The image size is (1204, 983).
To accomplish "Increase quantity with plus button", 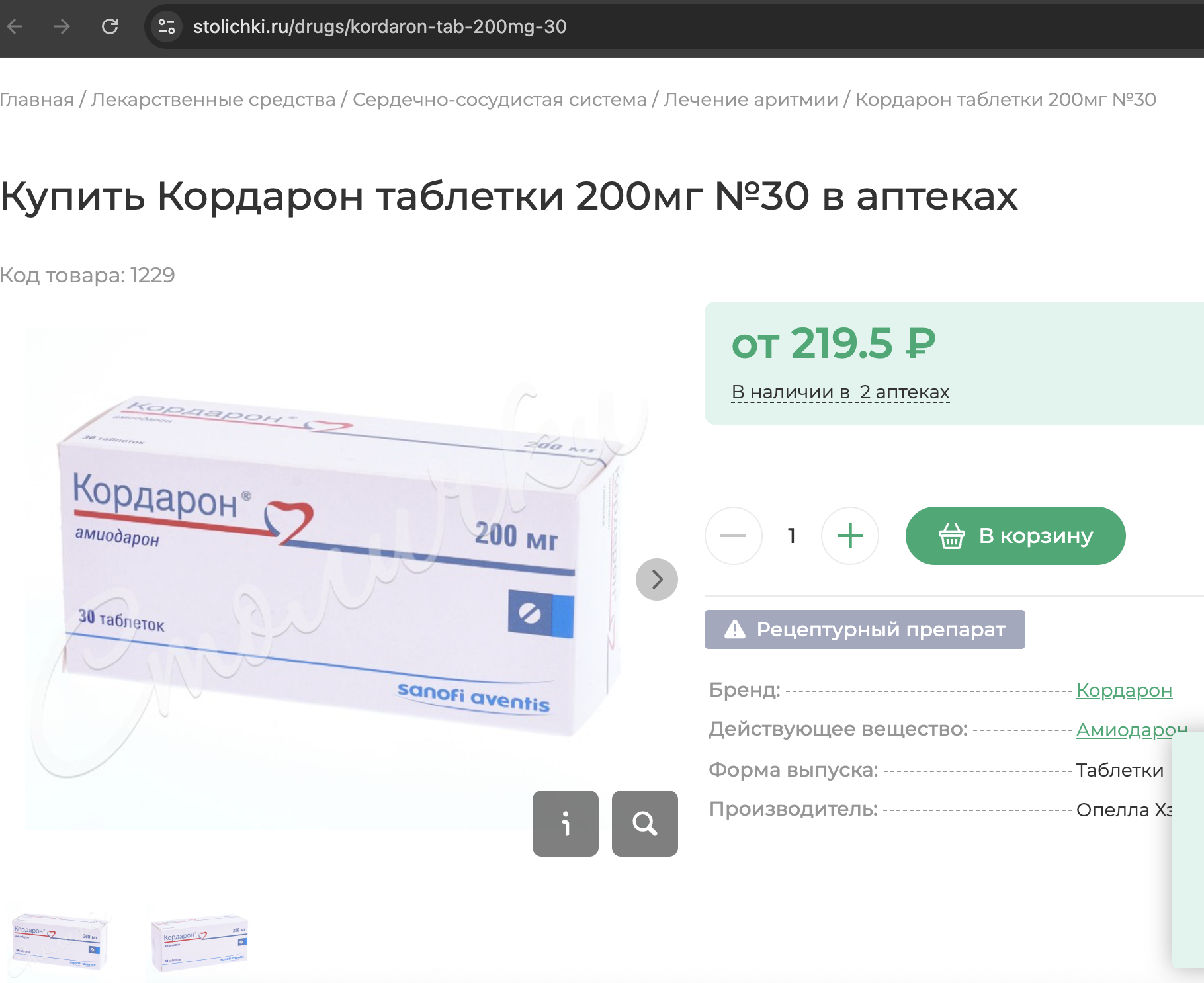I will tap(850, 536).
